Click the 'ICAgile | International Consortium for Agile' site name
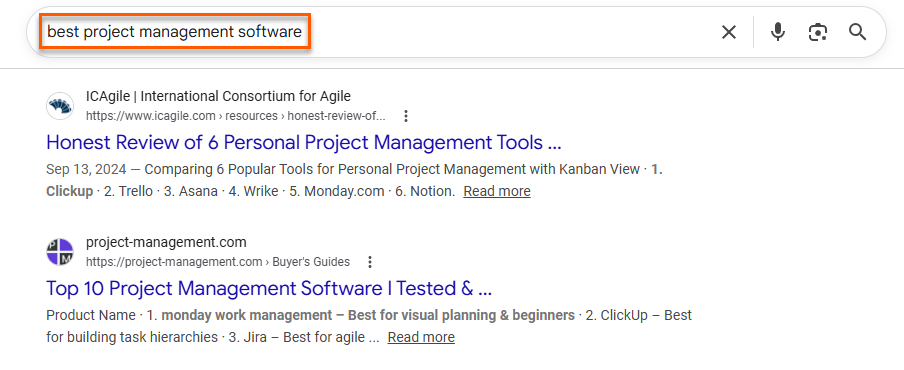This screenshot has width=904, height=370. [x=218, y=96]
